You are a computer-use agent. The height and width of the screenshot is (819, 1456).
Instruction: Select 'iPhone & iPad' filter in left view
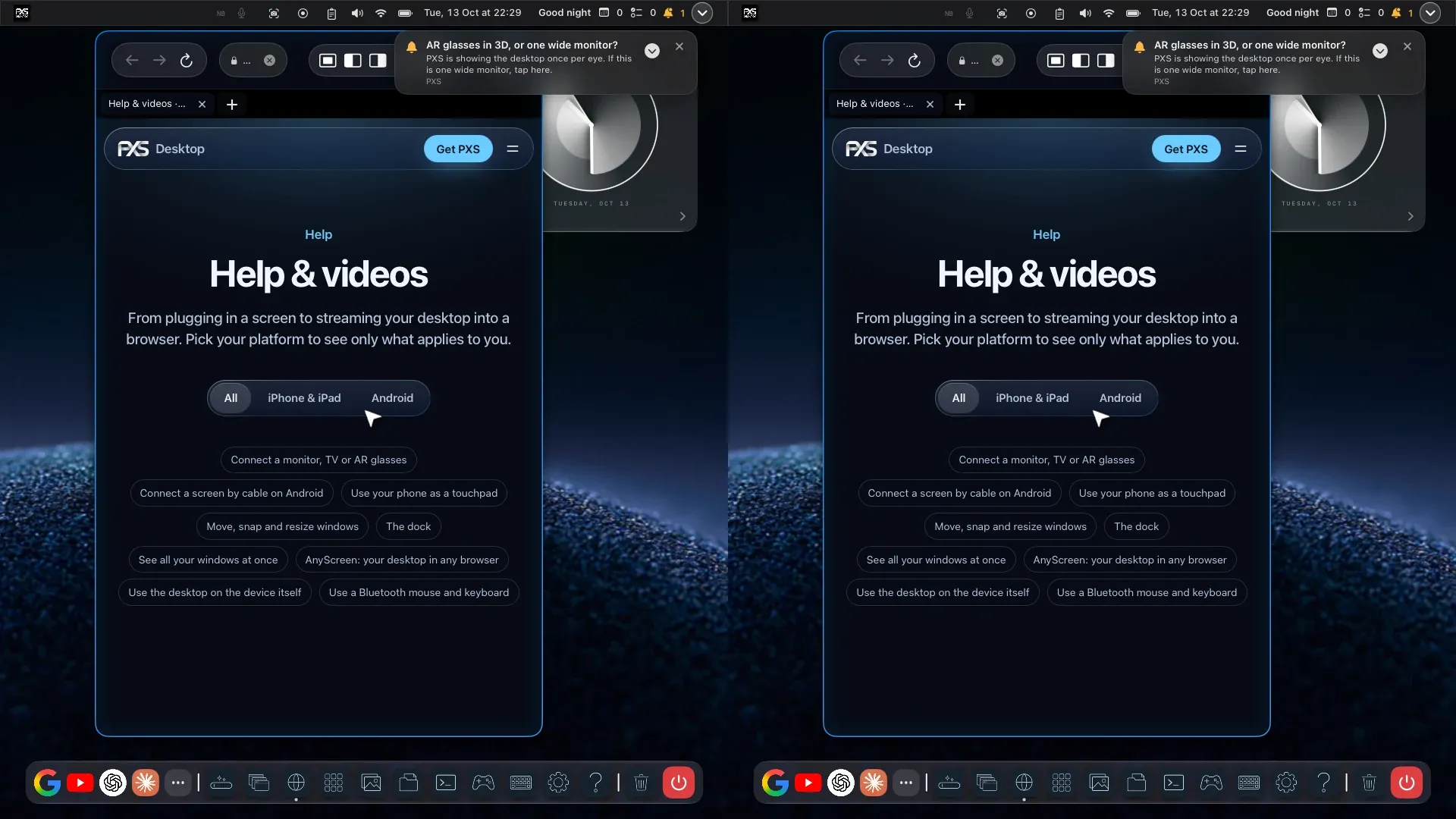304,398
